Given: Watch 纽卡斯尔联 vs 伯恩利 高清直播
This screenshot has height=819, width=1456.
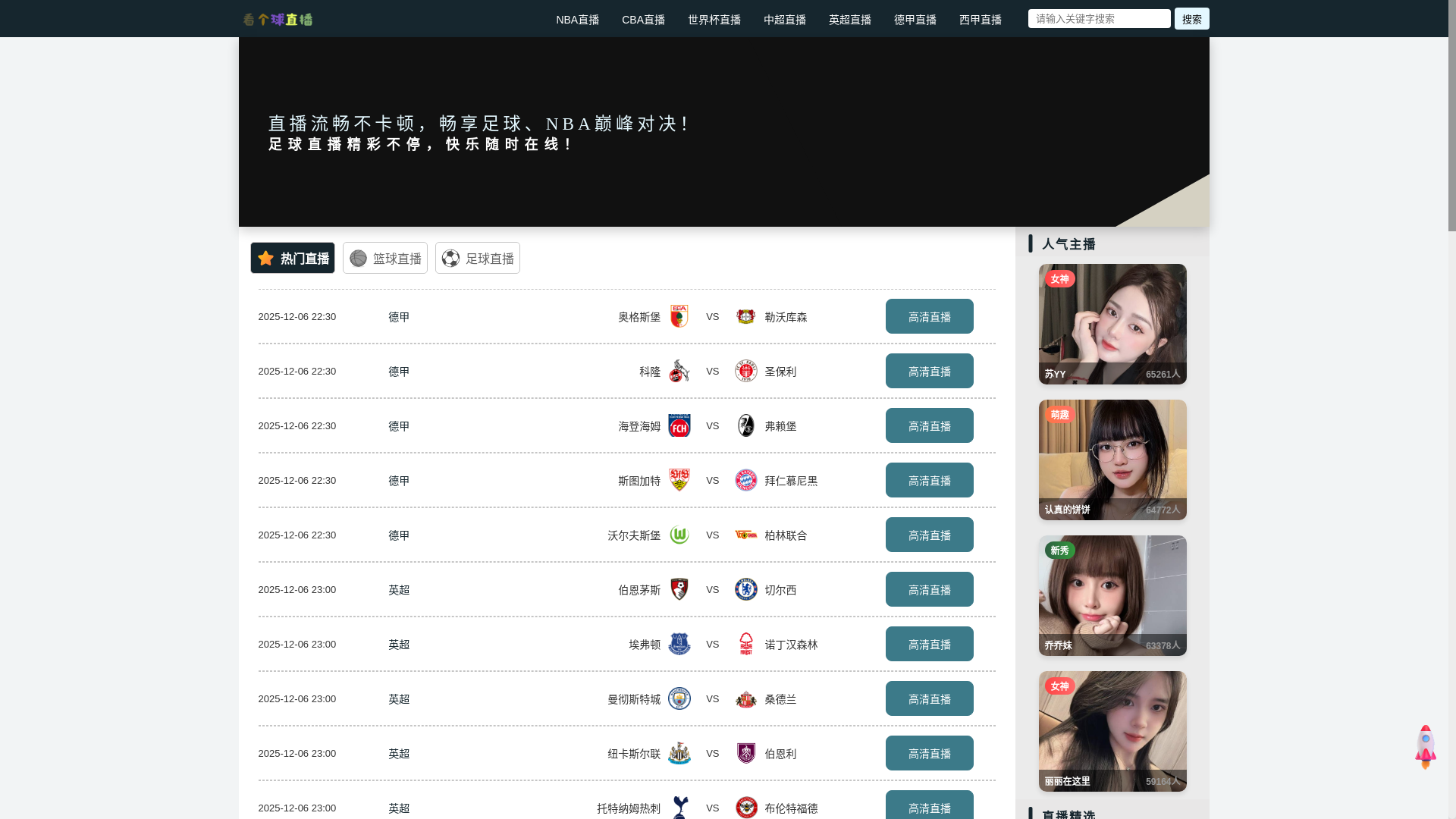Looking at the screenshot, I should tap(930, 753).
